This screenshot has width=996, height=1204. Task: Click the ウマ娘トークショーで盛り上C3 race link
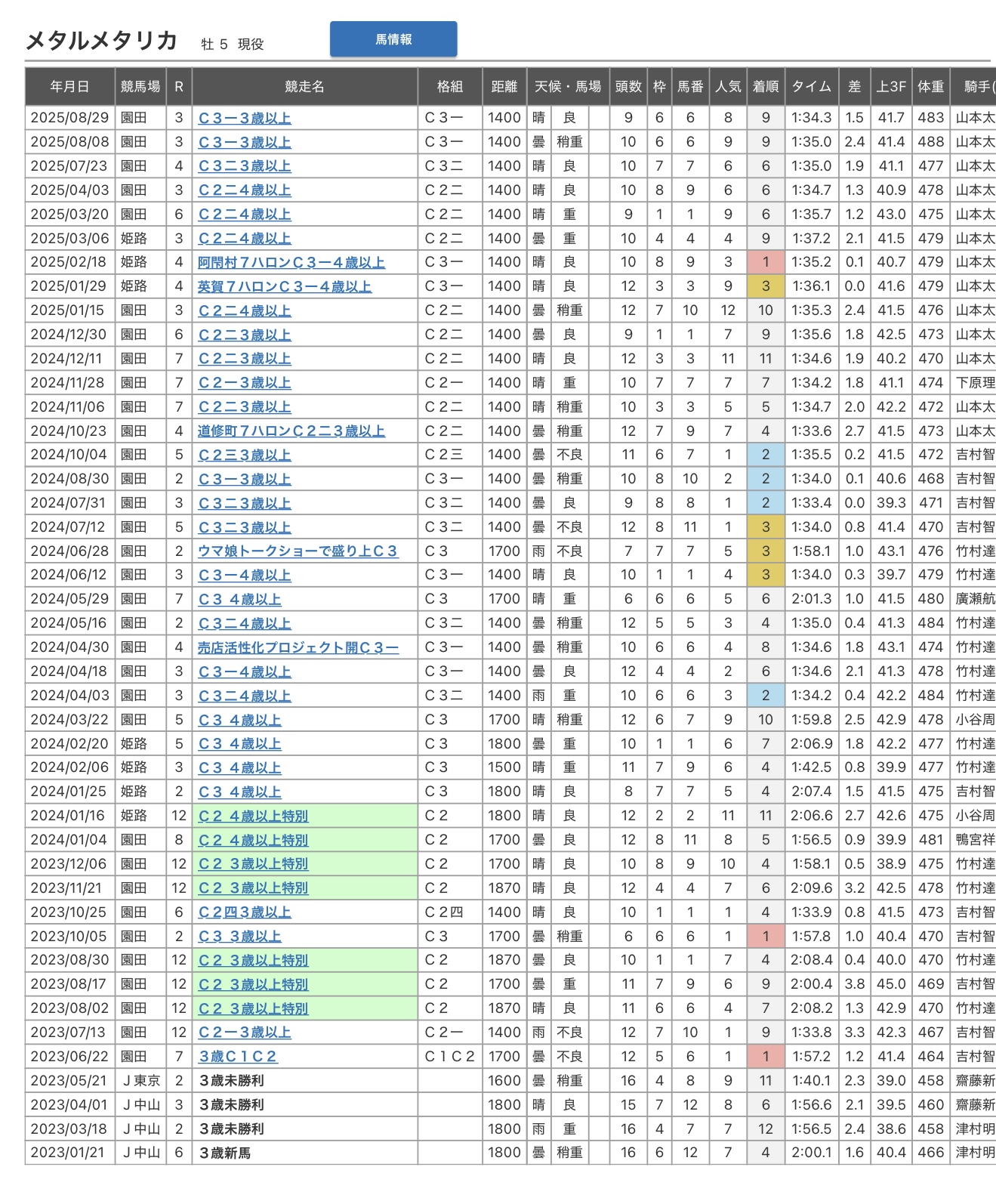[297, 551]
